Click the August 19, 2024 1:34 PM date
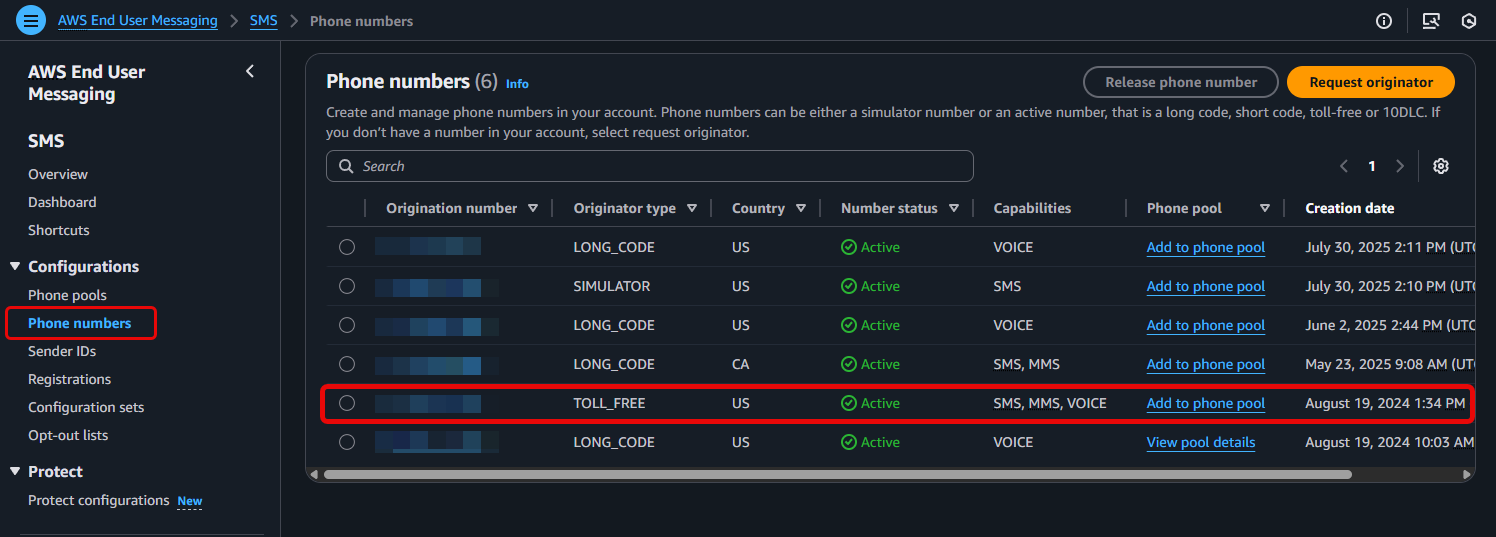The width and height of the screenshot is (1496, 537). (x=1385, y=403)
